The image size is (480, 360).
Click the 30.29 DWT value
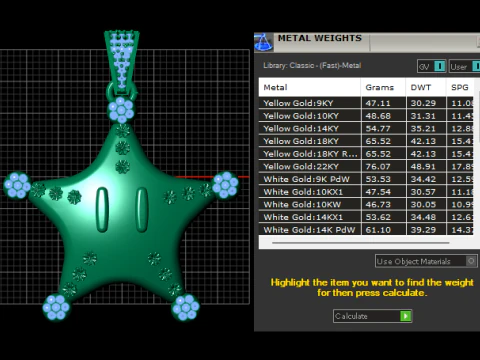coord(423,103)
